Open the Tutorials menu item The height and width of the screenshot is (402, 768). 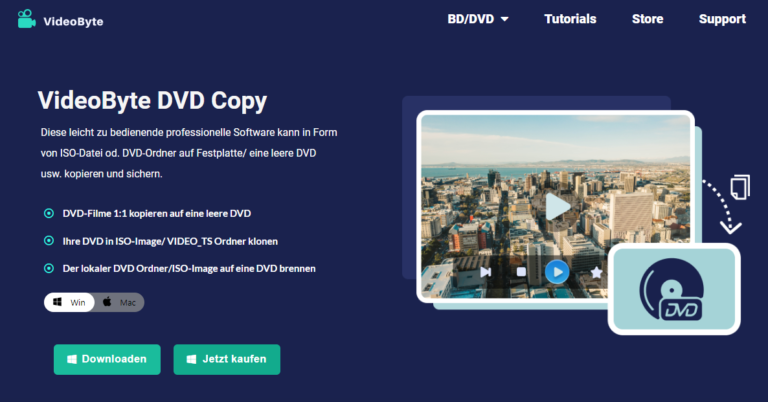click(x=570, y=19)
